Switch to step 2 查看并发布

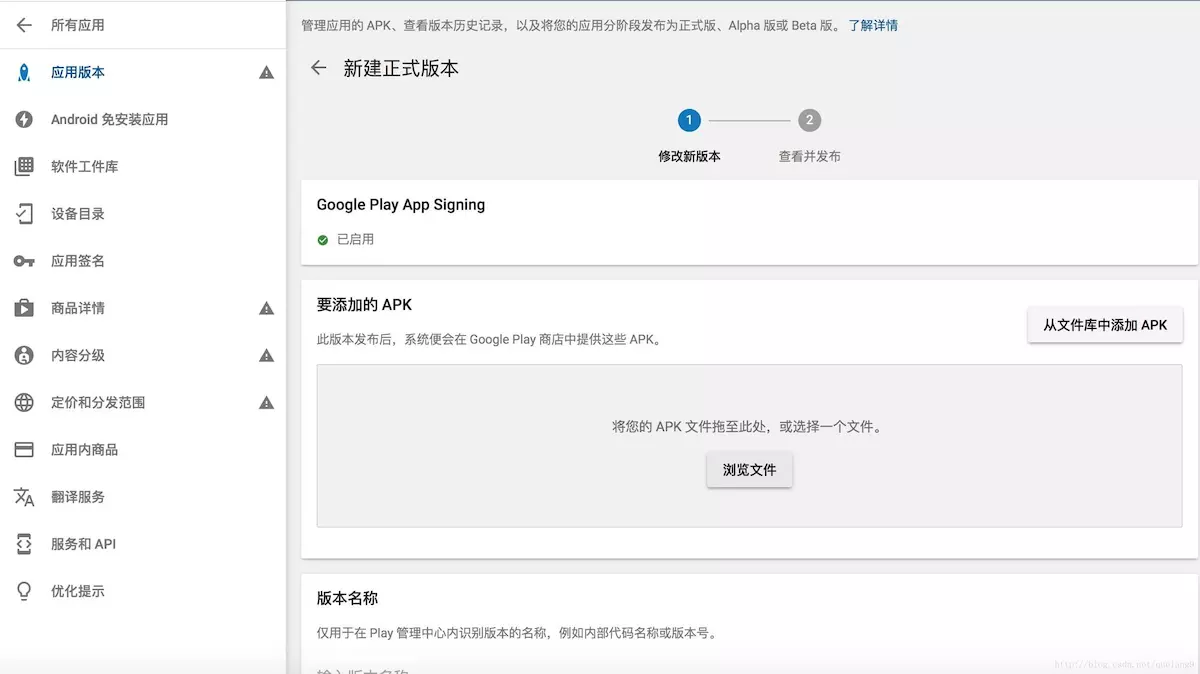click(810, 120)
